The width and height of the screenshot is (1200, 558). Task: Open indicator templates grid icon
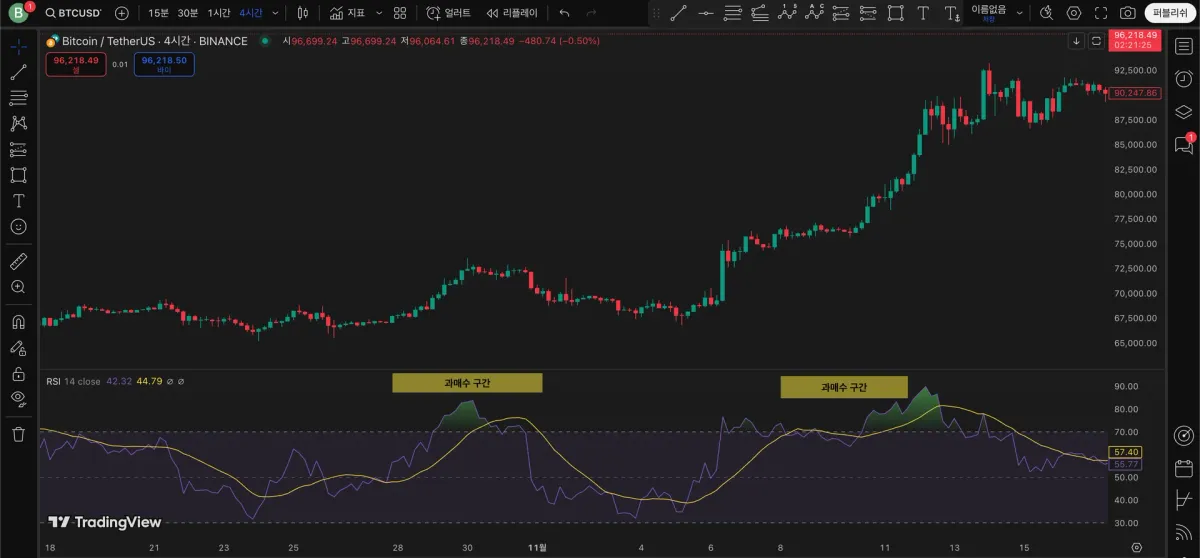pos(400,14)
